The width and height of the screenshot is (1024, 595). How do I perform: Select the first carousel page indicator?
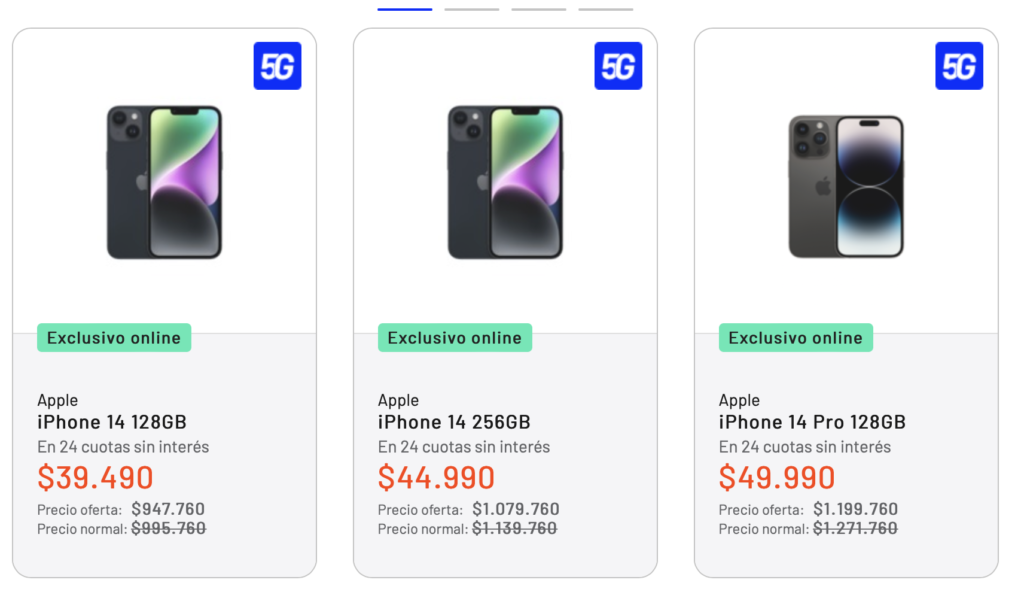pos(405,9)
